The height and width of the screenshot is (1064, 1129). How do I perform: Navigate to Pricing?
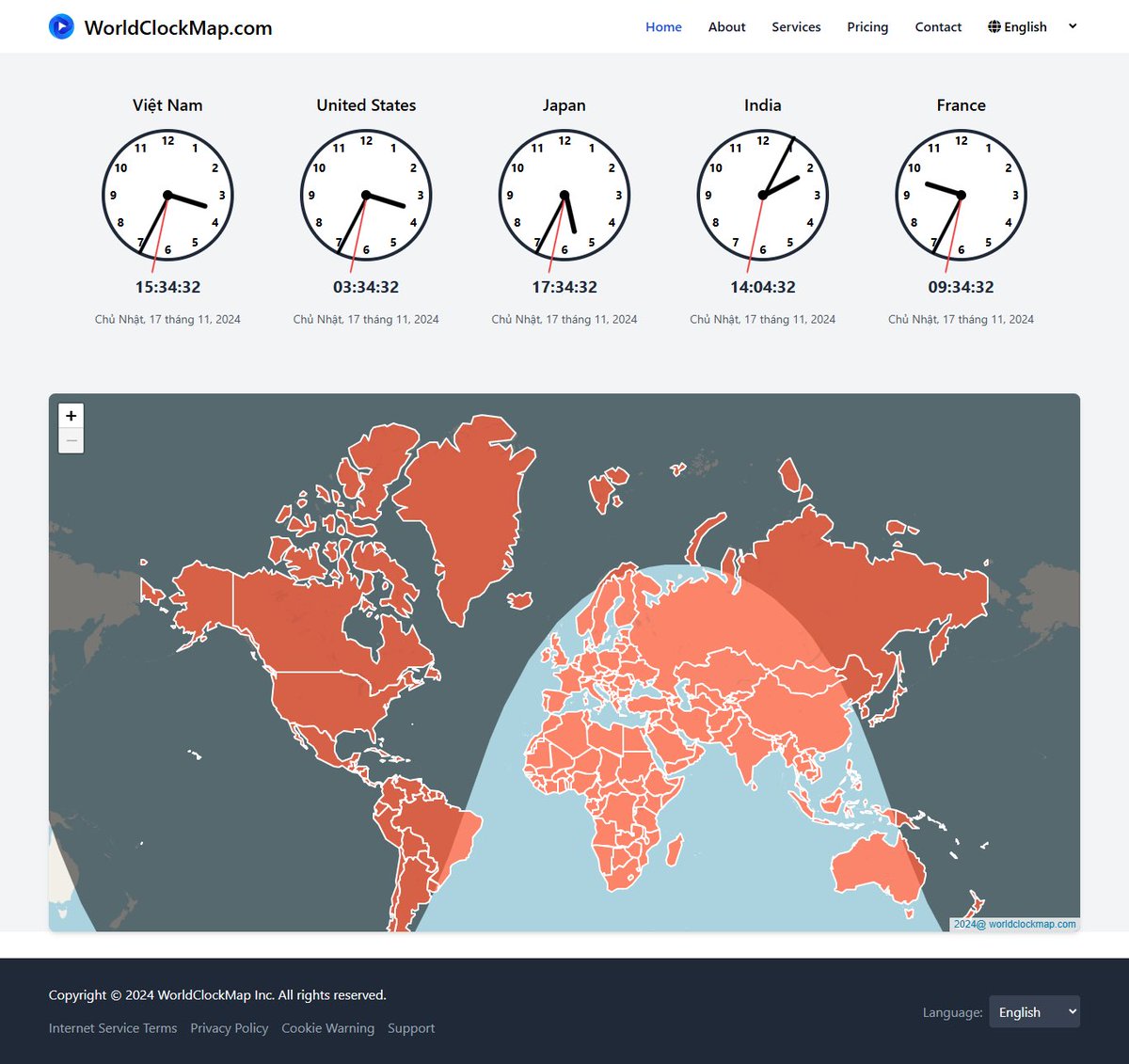[867, 27]
